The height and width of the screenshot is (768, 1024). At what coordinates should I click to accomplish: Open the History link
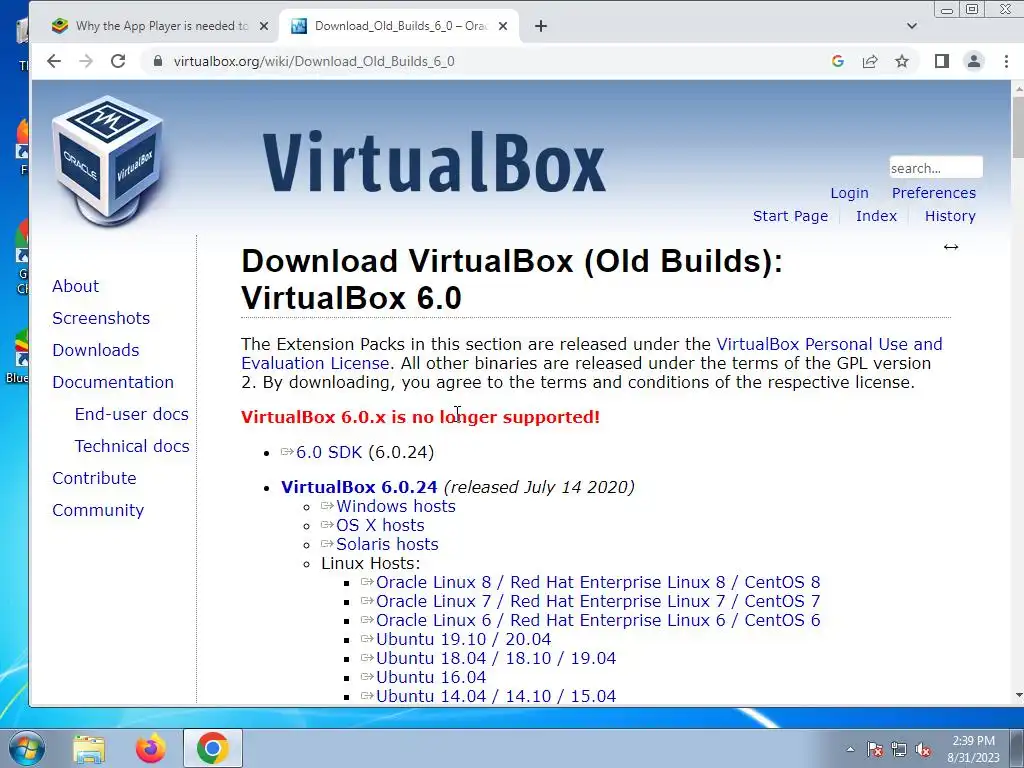pyautogui.click(x=950, y=216)
